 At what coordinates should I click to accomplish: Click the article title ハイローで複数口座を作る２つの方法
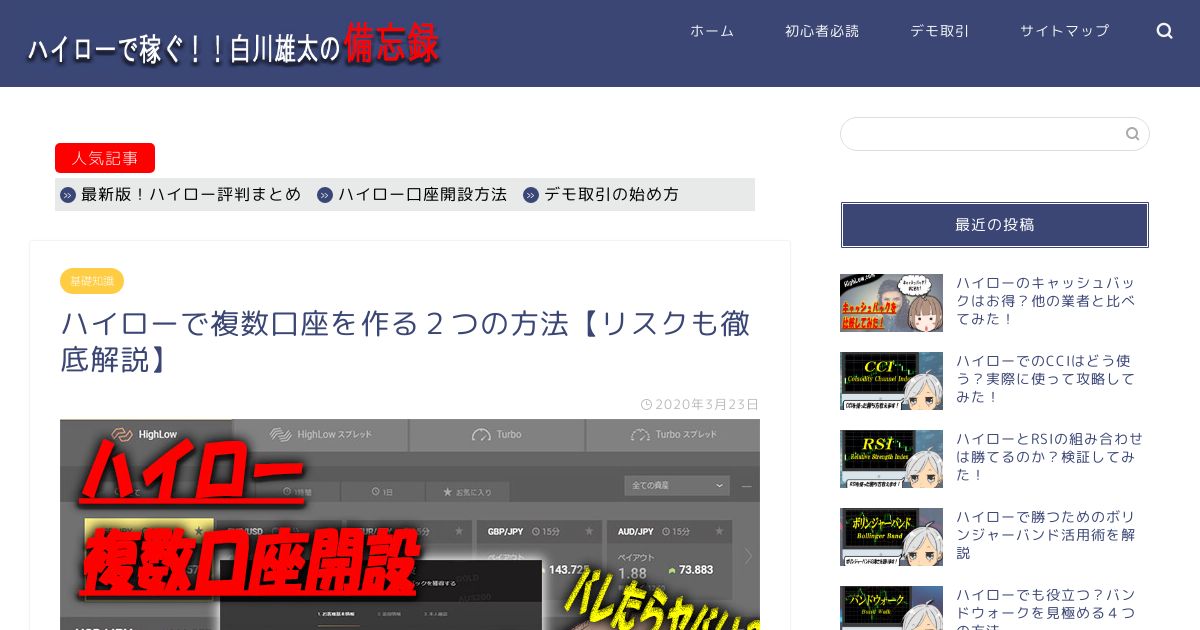[406, 341]
